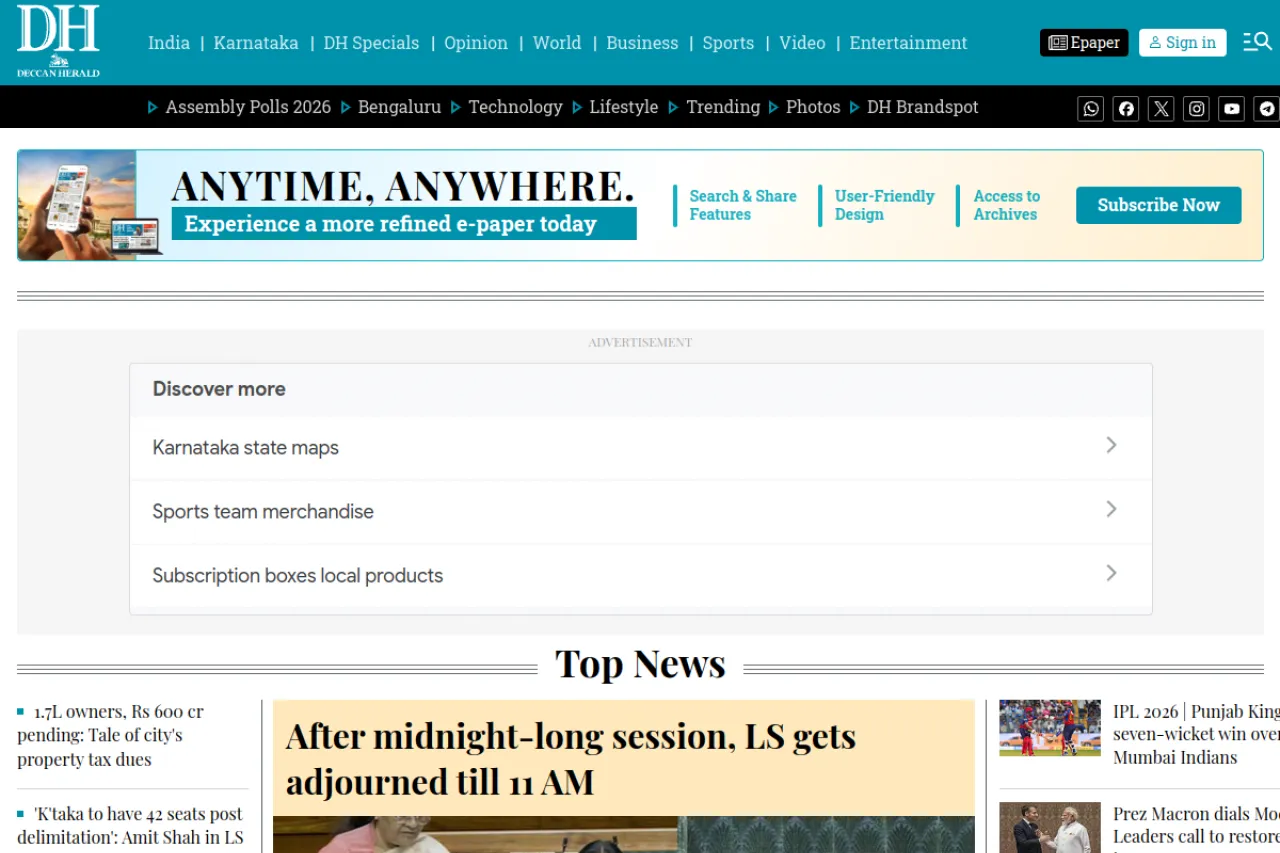Open the Entertainment section
The image size is (1280, 853).
[x=909, y=43]
